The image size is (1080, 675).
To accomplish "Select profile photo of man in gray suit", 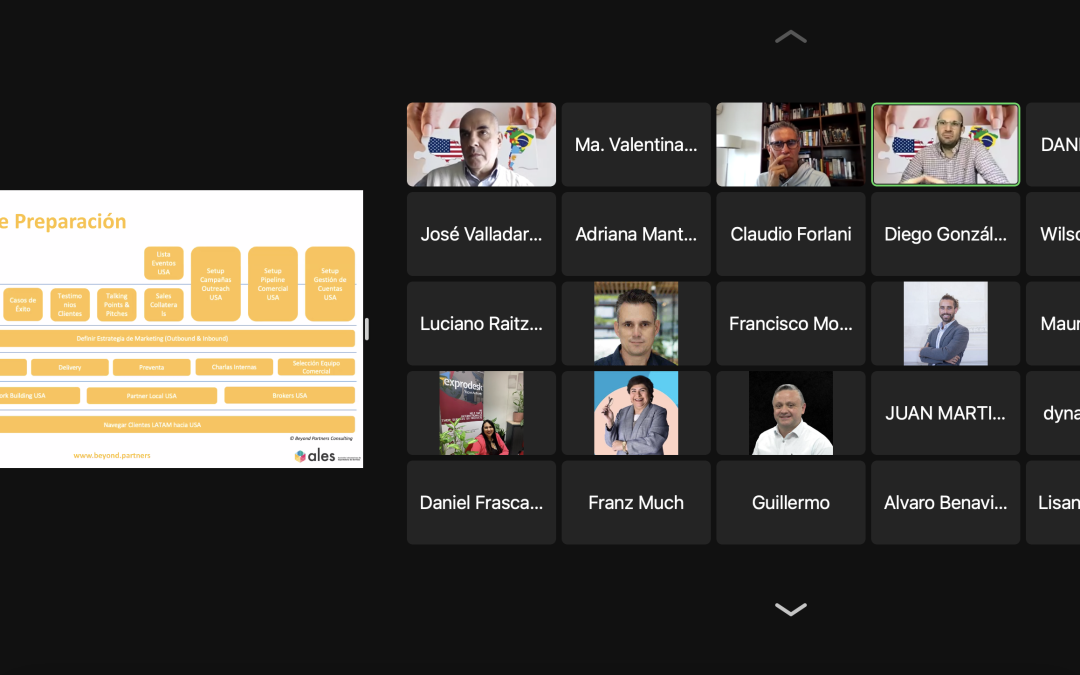I will (x=945, y=324).
